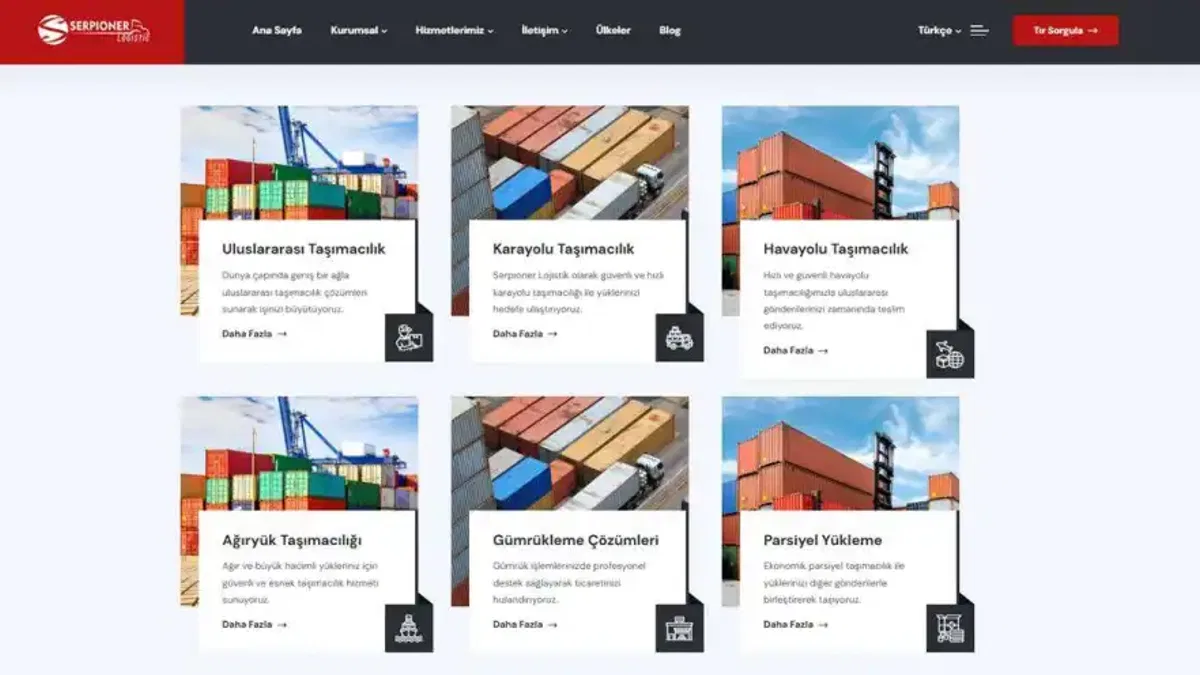Open the Uluslararası Taşımacılık heading
Image resolution: width=1200 pixels, height=675 pixels.
coord(304,249)
